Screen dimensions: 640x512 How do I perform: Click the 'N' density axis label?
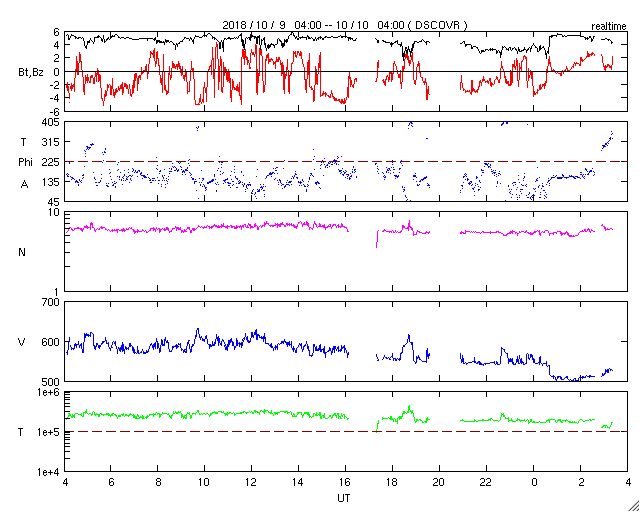coord(22,252)
